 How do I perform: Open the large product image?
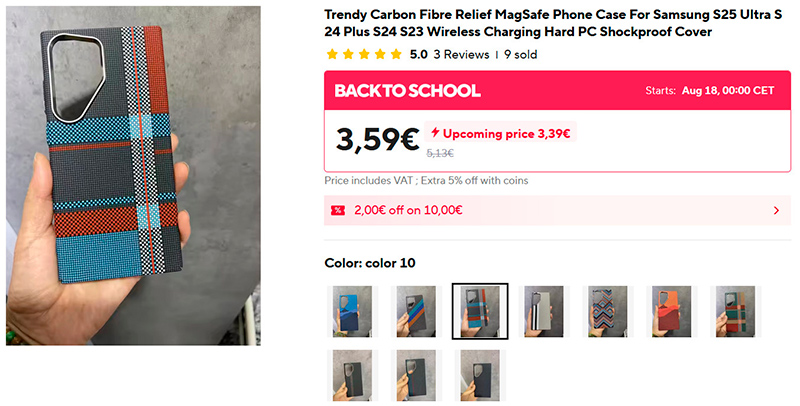click(x=133, y=176)
